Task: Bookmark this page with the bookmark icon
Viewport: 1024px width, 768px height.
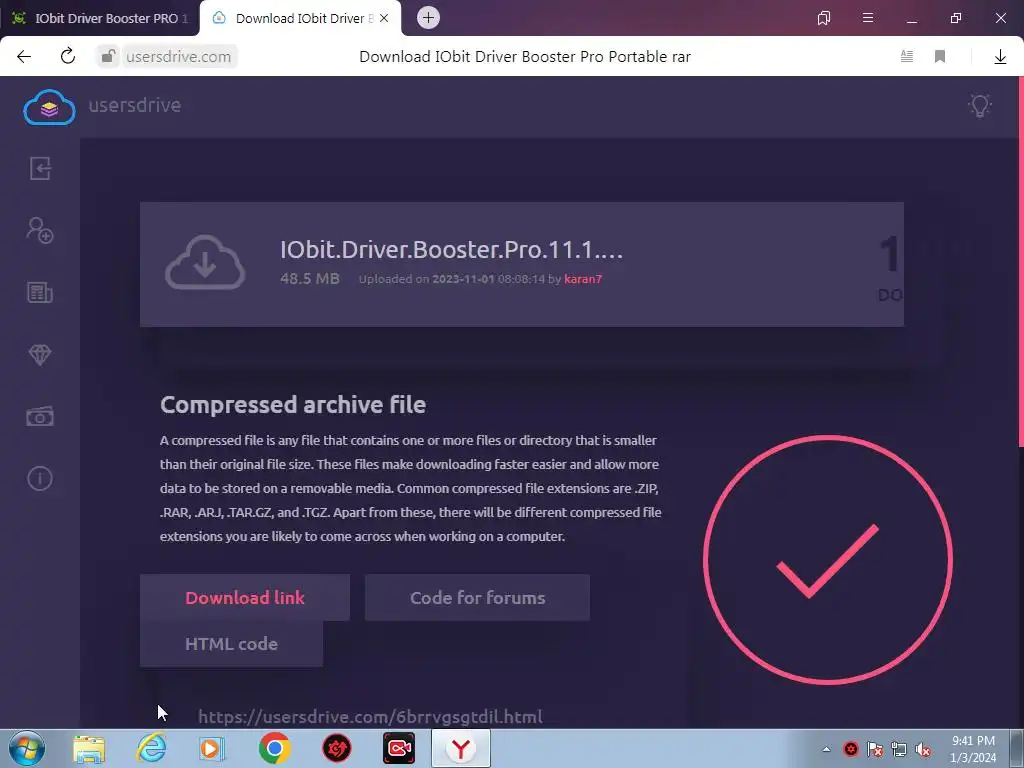Action: point(940,56)
